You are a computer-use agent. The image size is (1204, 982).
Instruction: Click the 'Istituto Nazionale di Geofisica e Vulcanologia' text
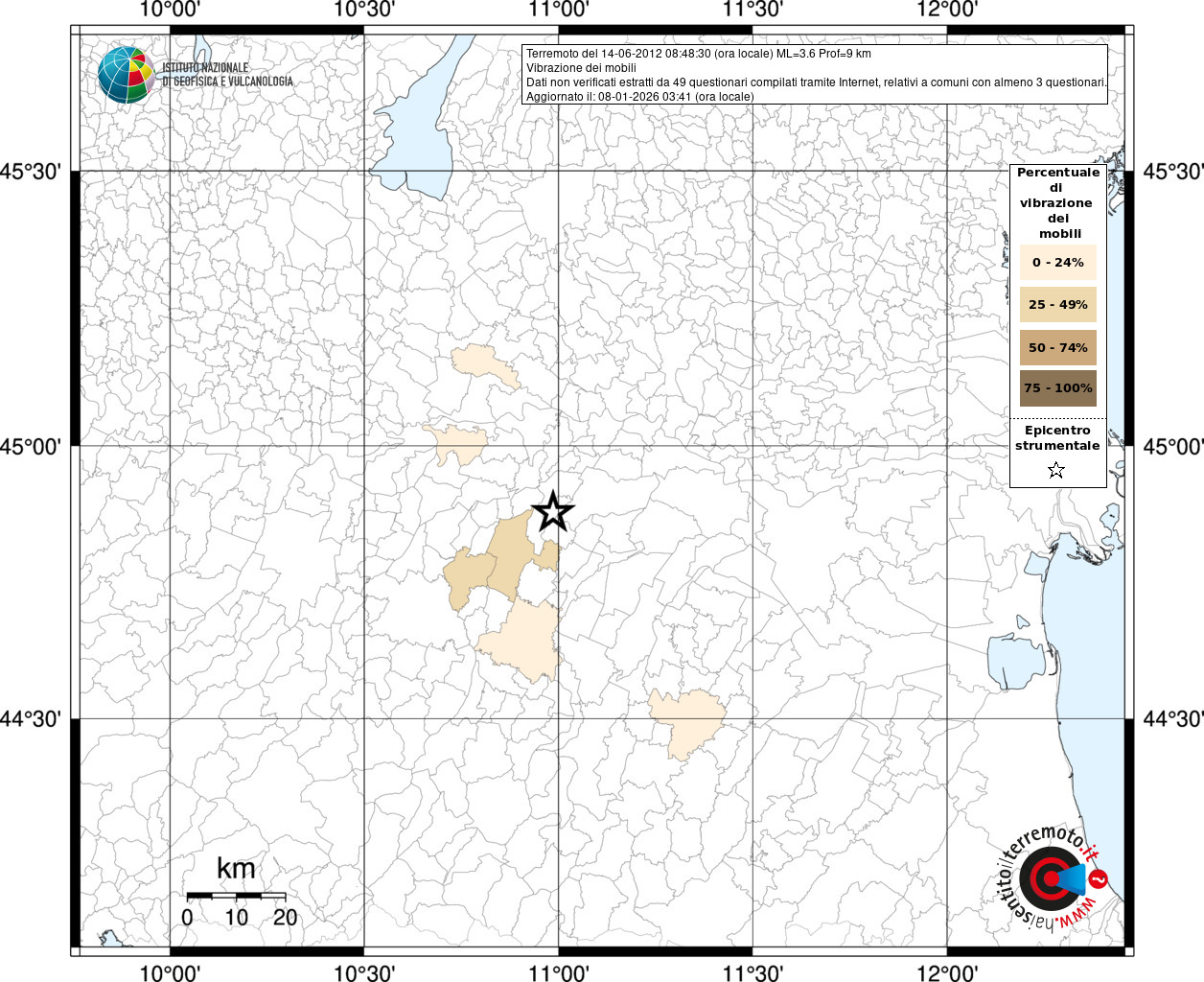click(227, 75)
